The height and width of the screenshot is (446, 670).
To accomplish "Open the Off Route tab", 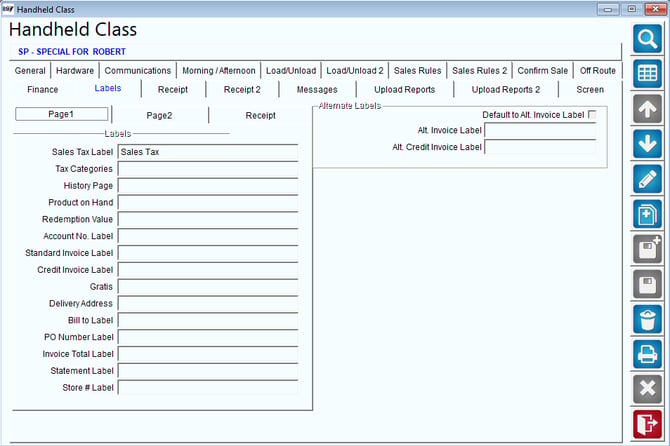I will pos(597,70).
